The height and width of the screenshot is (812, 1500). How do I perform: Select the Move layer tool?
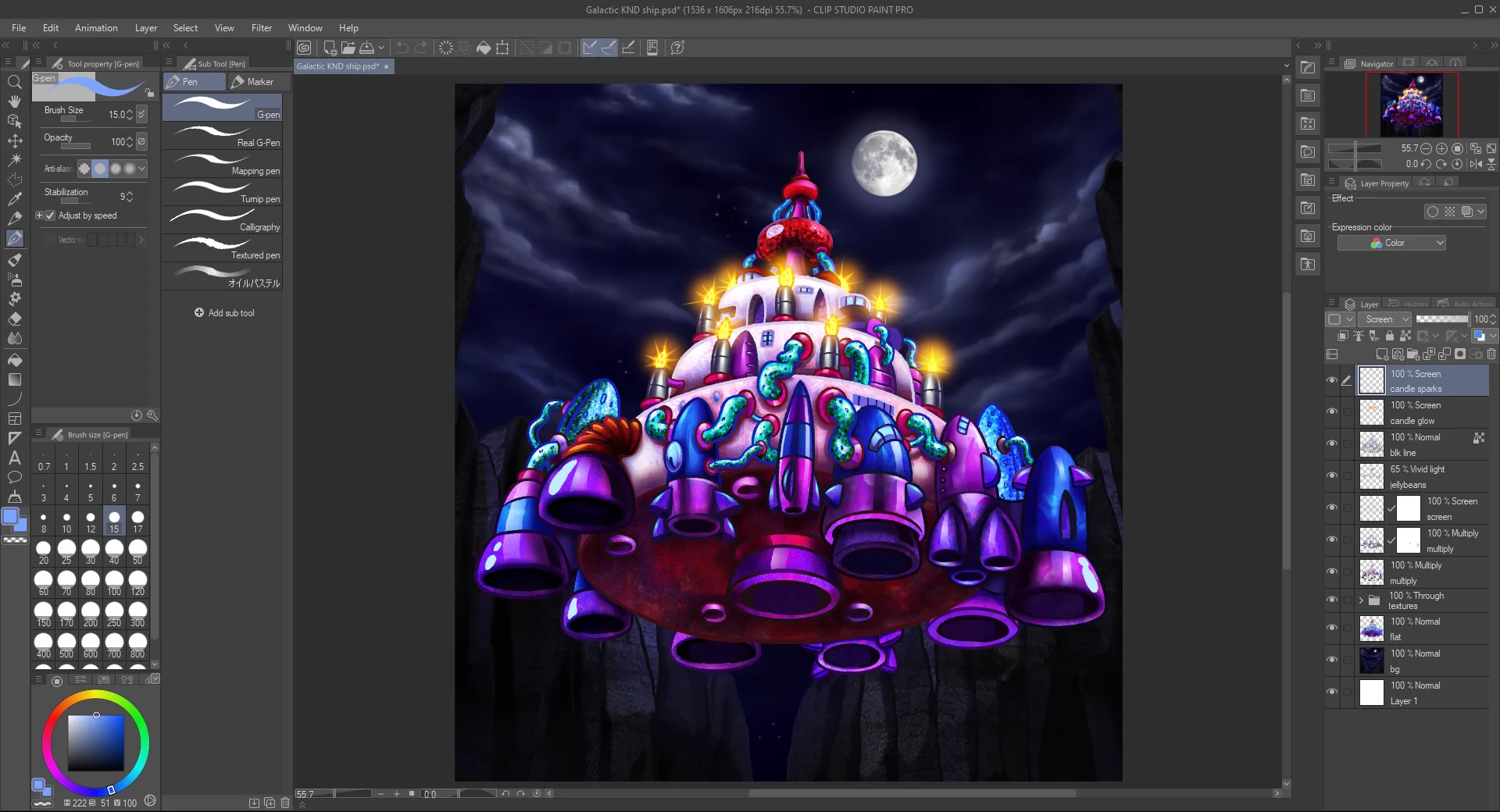click(x=14, y=141)
